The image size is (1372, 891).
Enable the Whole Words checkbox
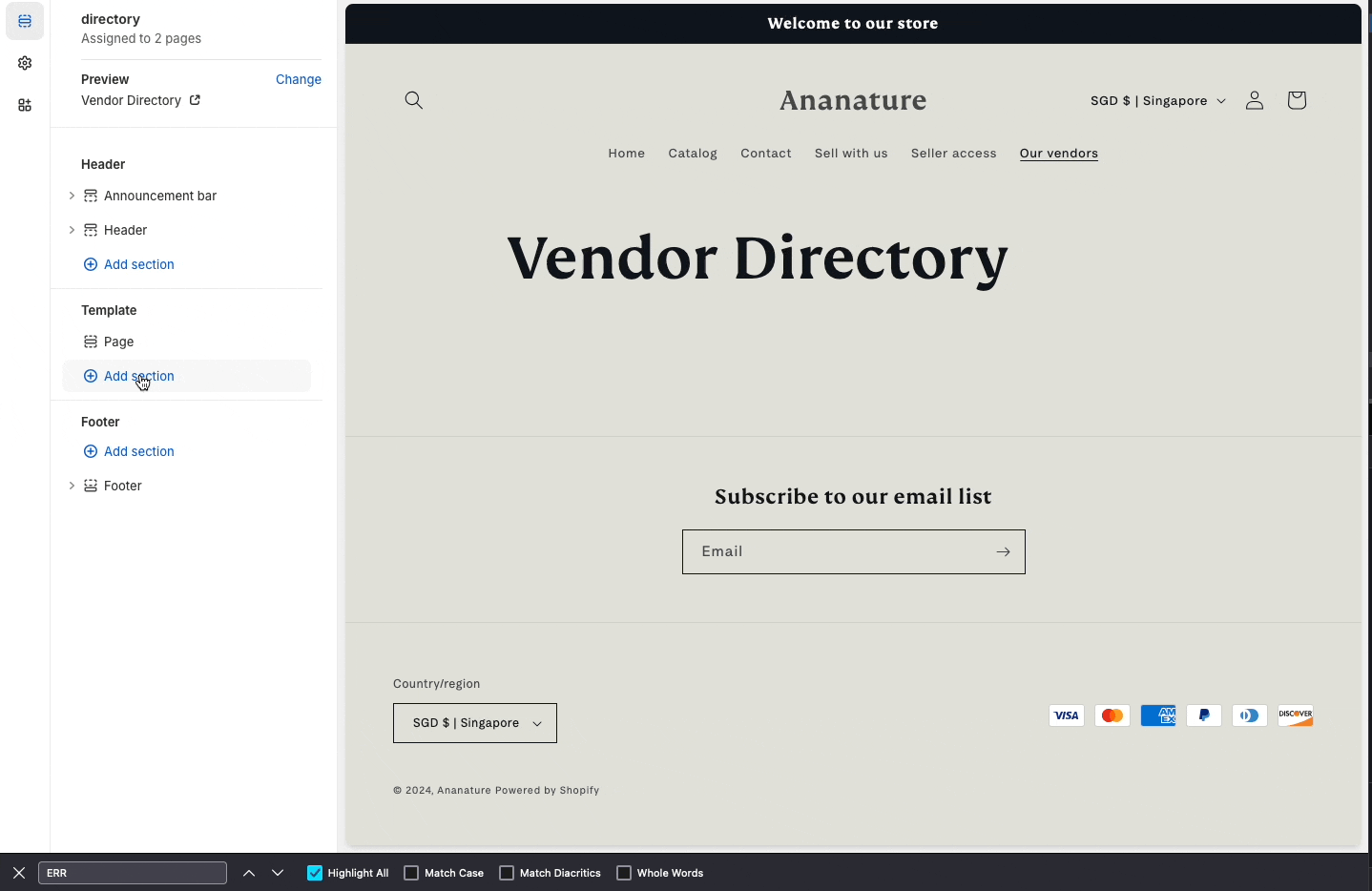(x=623, y=872)
